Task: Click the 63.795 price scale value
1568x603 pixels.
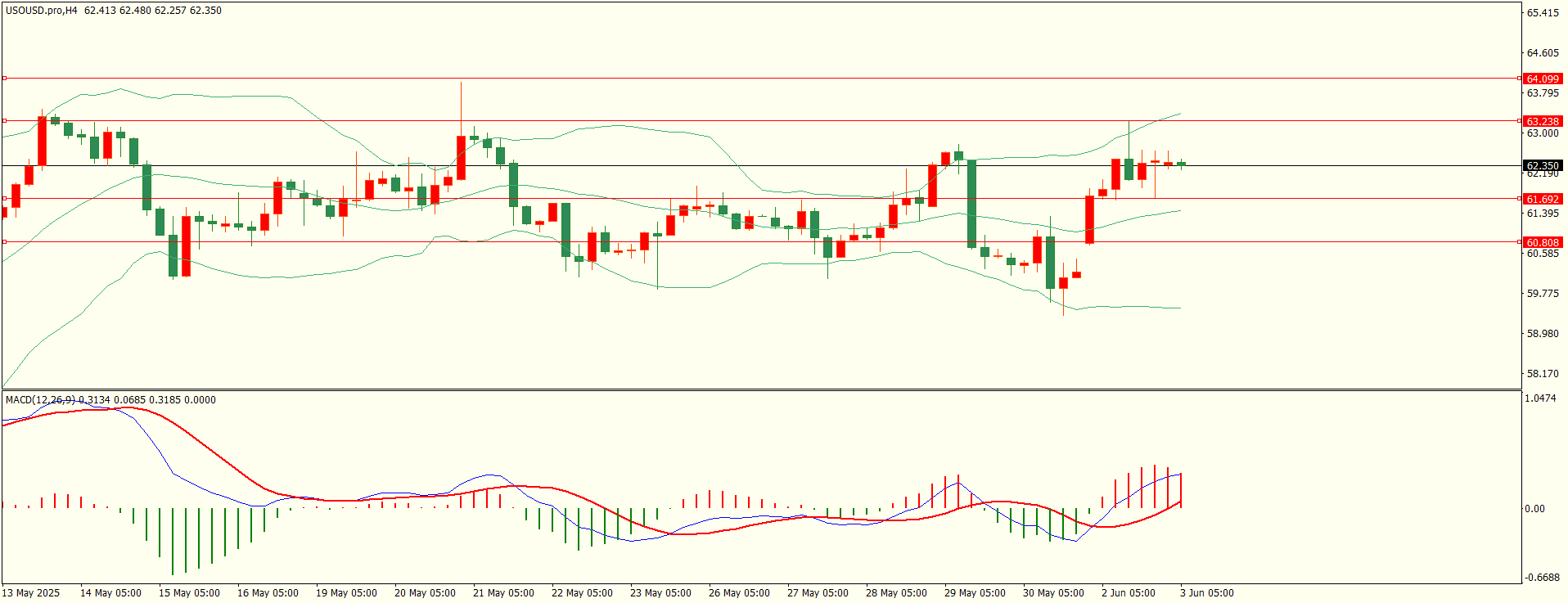Action: pyautogui.click(x=1543, y=93)
